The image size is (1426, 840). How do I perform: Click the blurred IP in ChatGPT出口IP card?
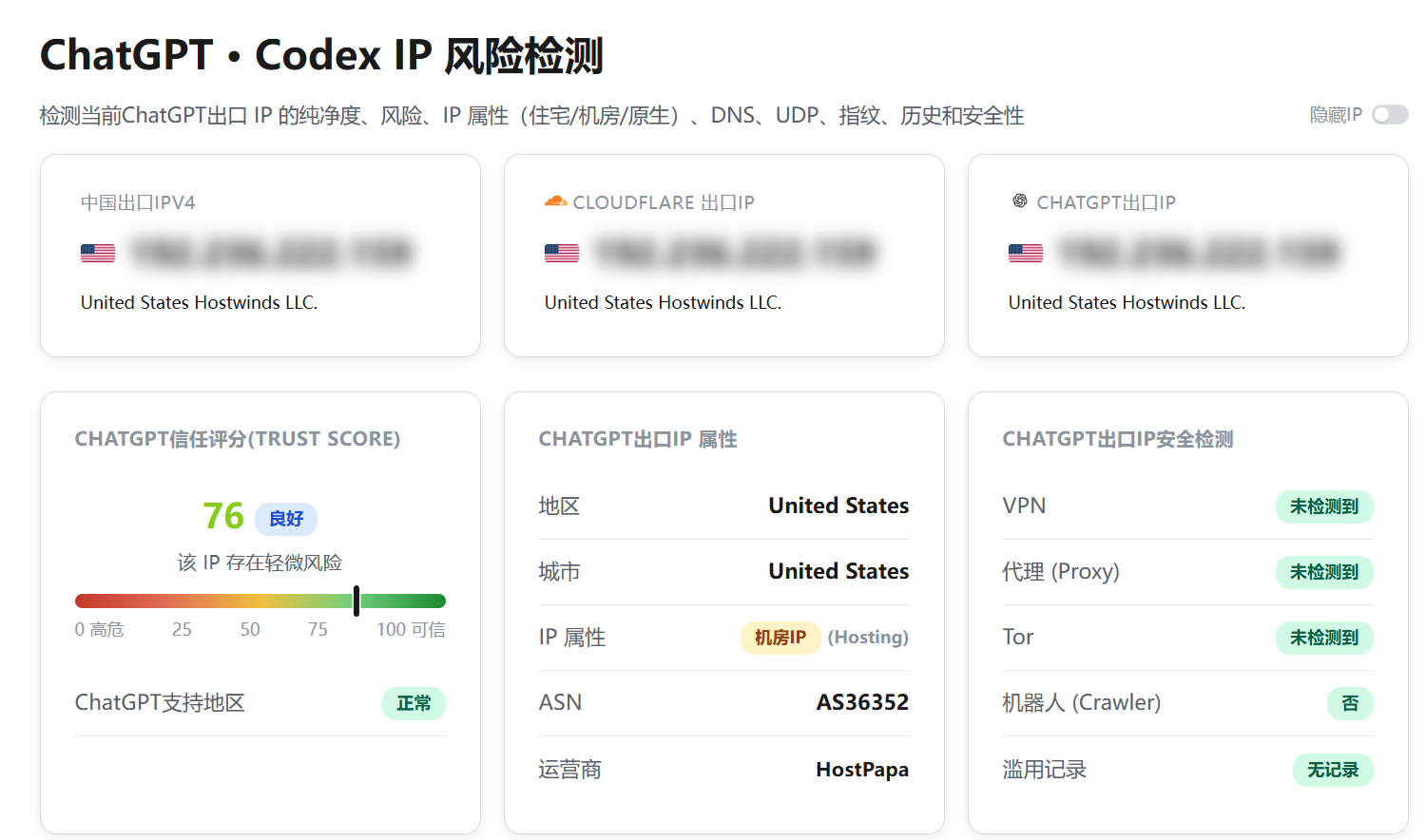coord(1200,253)
